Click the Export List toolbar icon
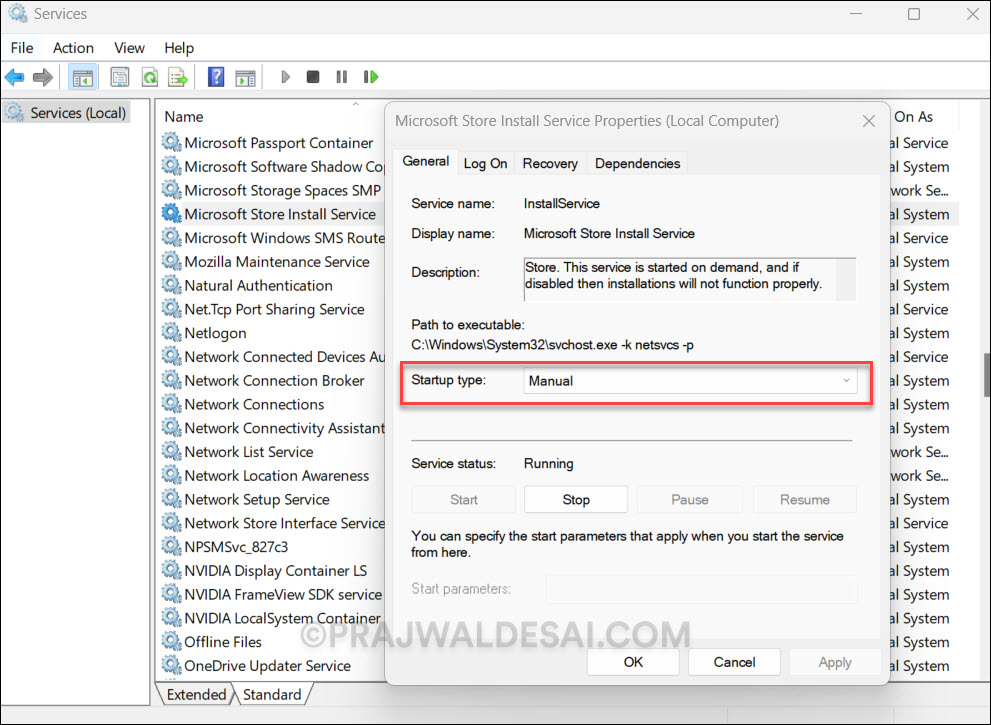The image size is (991, 725). [178, 77]
